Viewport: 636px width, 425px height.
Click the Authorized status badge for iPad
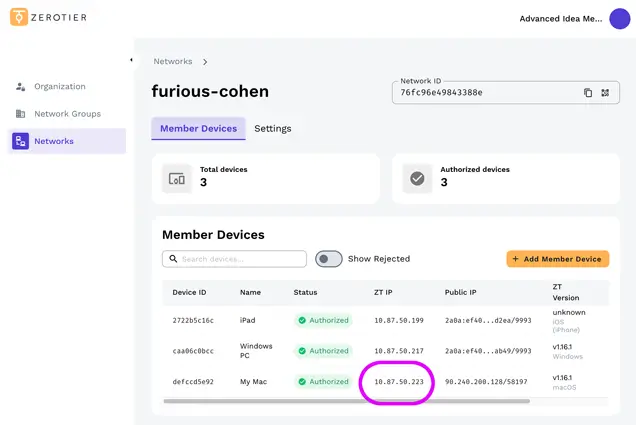pos(322,321)
